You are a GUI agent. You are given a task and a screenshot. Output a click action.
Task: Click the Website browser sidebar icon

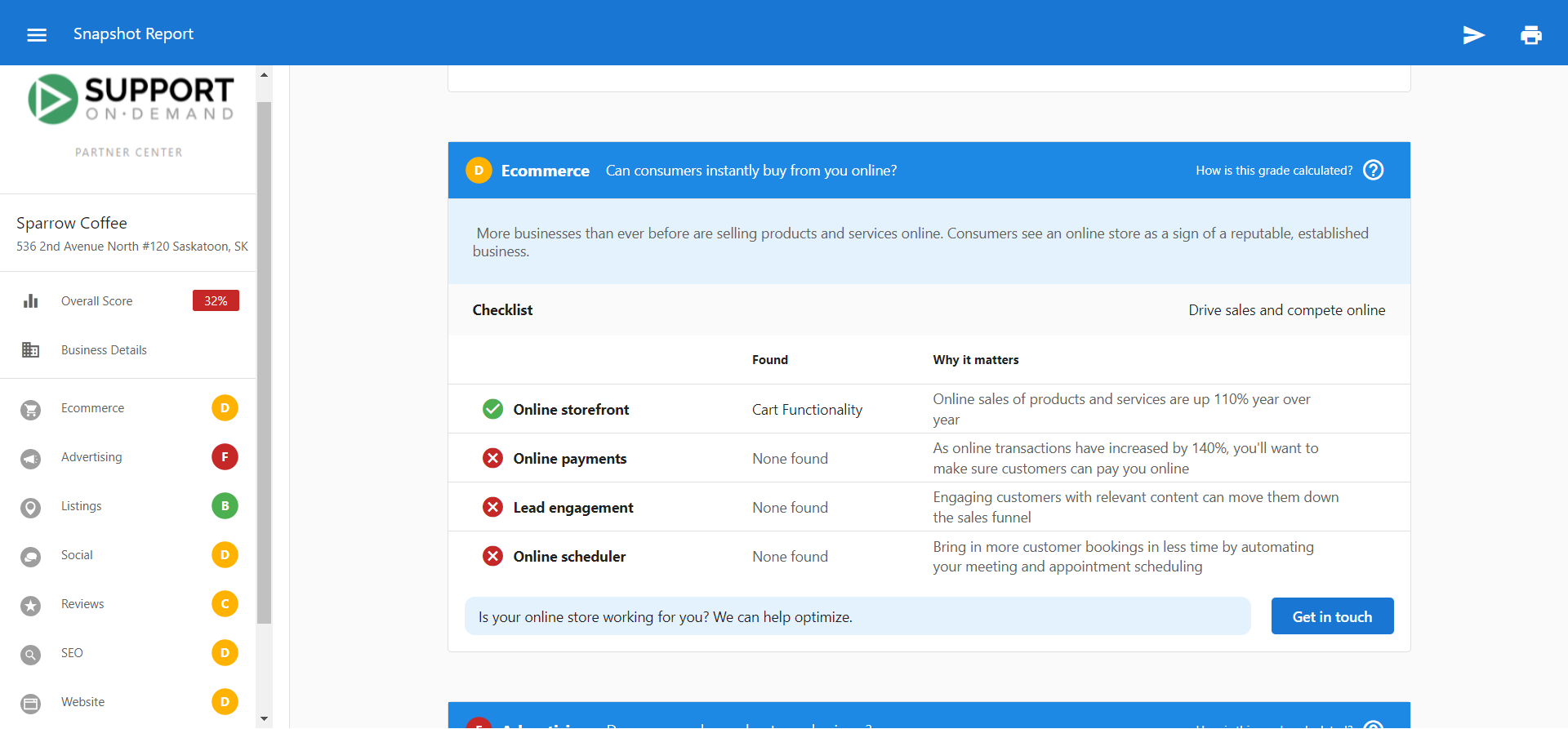pos(31,704)
